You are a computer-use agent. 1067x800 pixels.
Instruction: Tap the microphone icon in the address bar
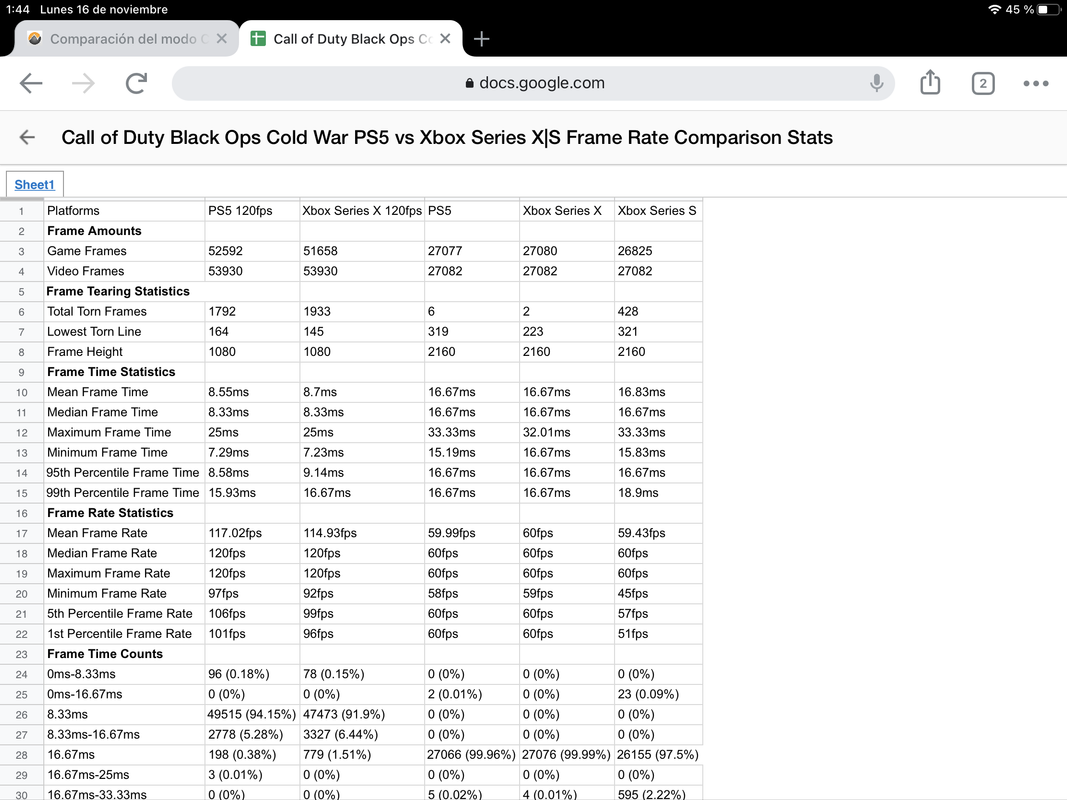[x=876, y=83]
